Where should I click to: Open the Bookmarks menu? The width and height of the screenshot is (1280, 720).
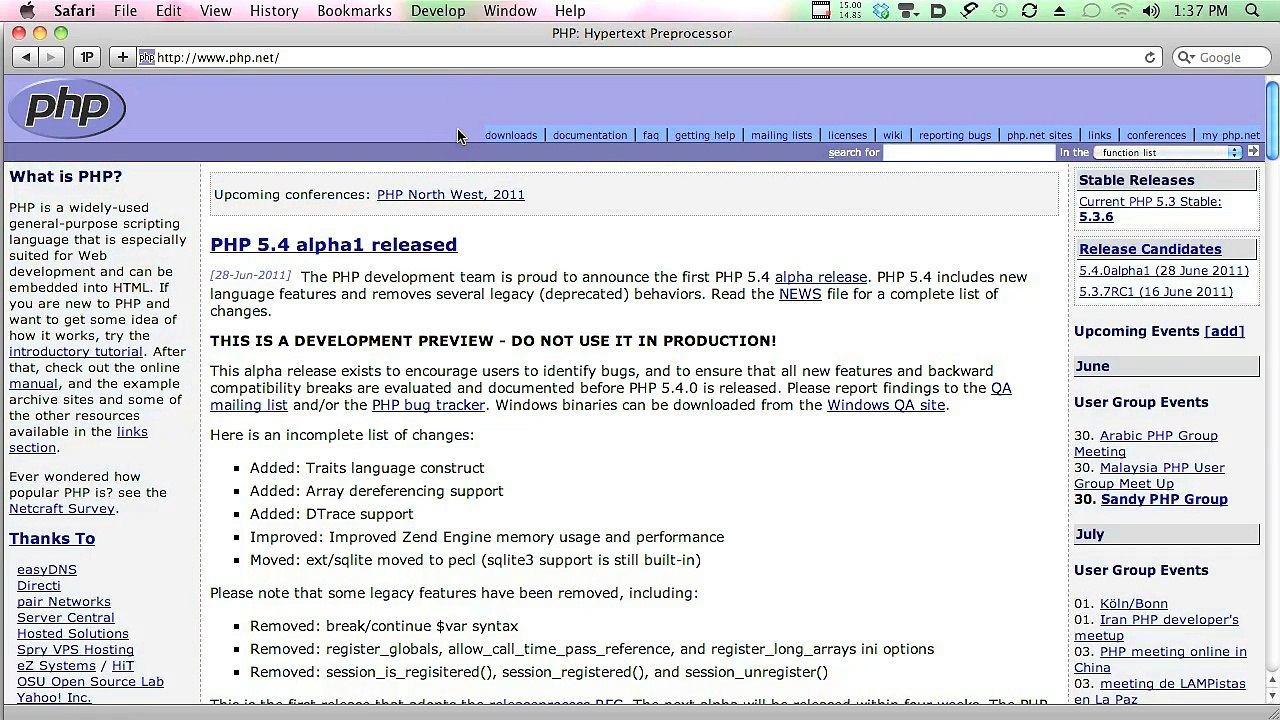pyautogui.click(x=354, y=11)
